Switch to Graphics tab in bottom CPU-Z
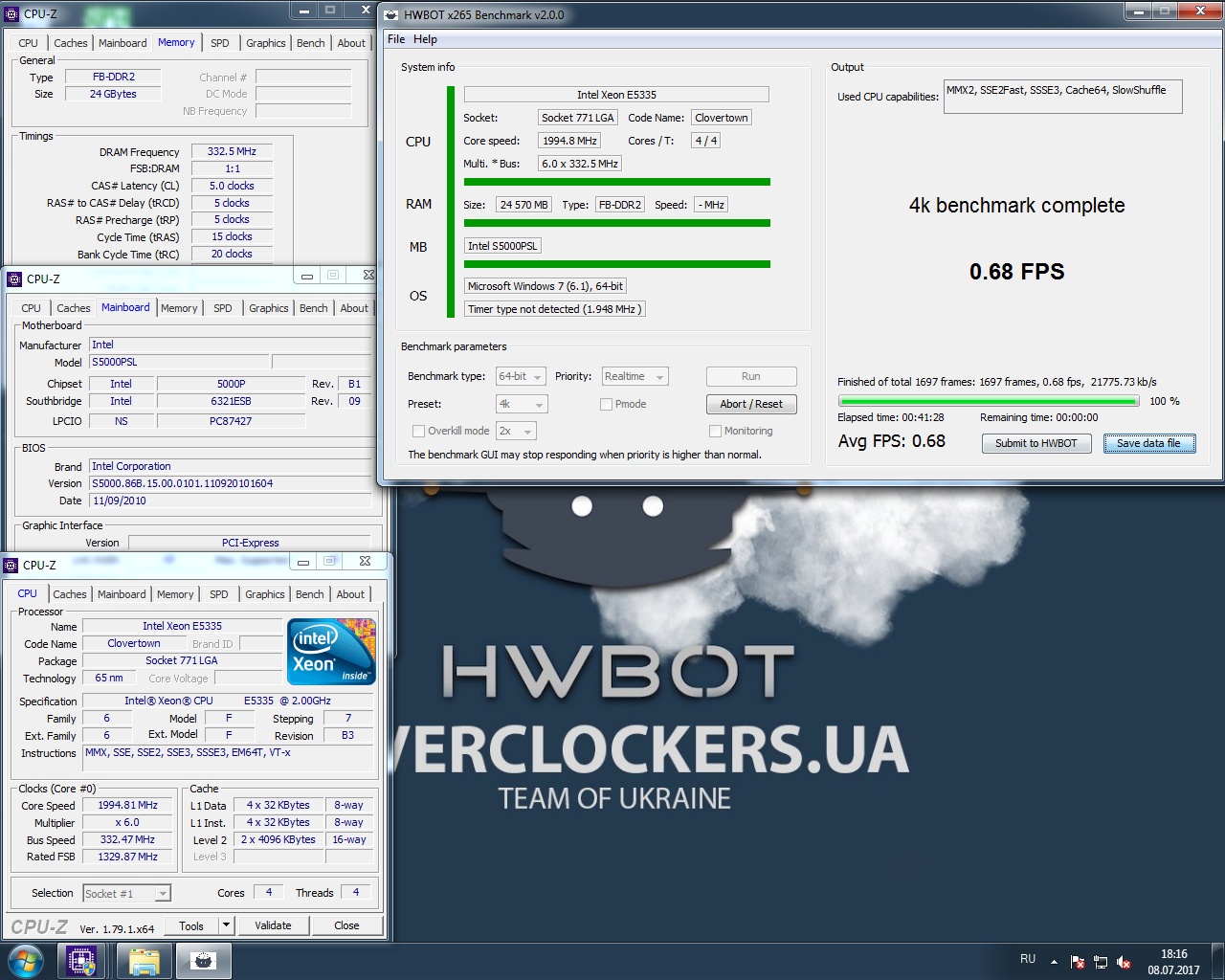Image resolution: width=1225 pixels, height=980 pixels. [x=265, y=594]
